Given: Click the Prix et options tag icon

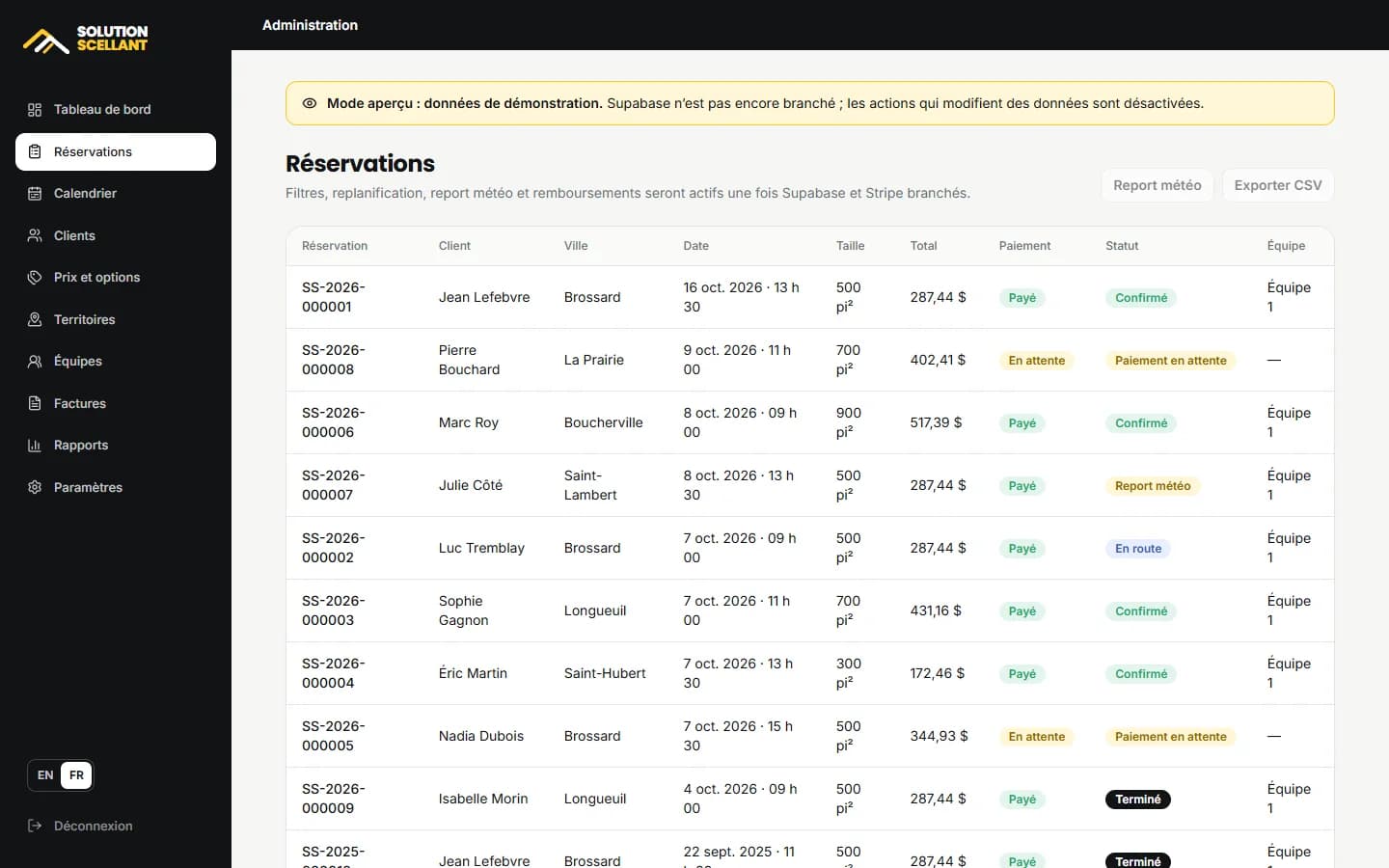Looking at the screenshot, I should [35, 278].
